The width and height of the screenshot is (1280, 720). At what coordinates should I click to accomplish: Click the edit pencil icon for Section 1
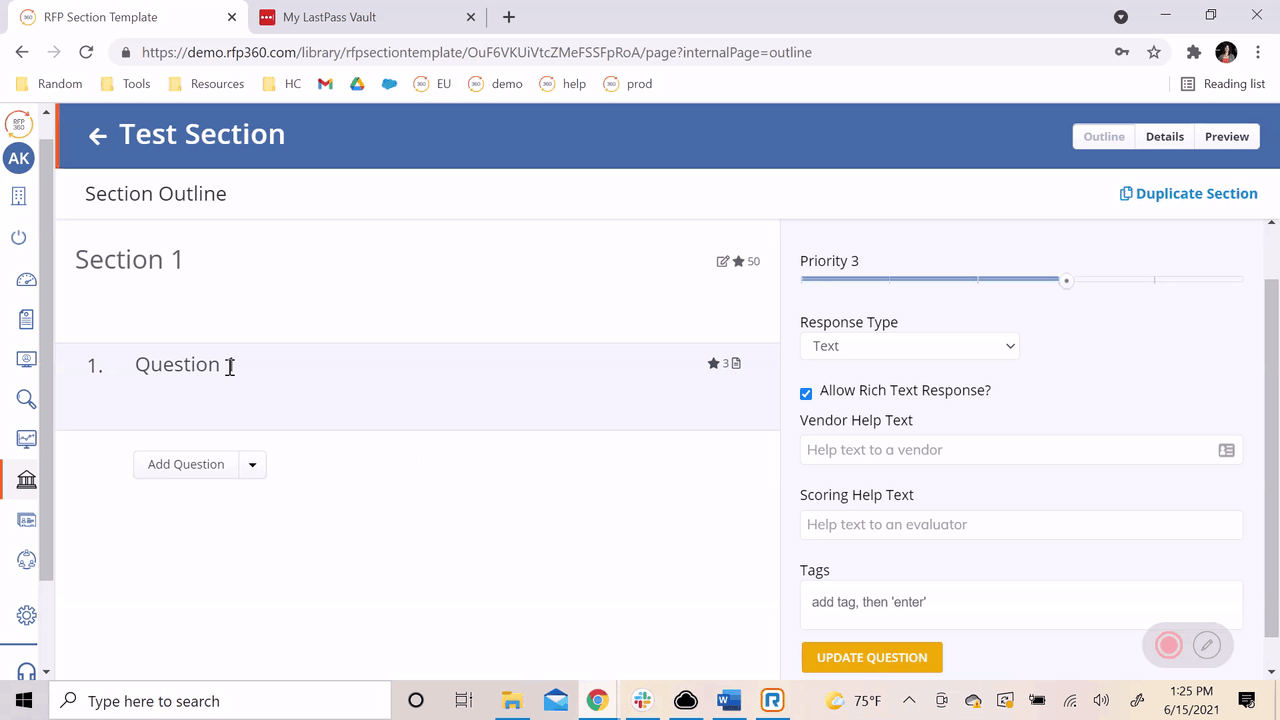click(x=722, y=262)
